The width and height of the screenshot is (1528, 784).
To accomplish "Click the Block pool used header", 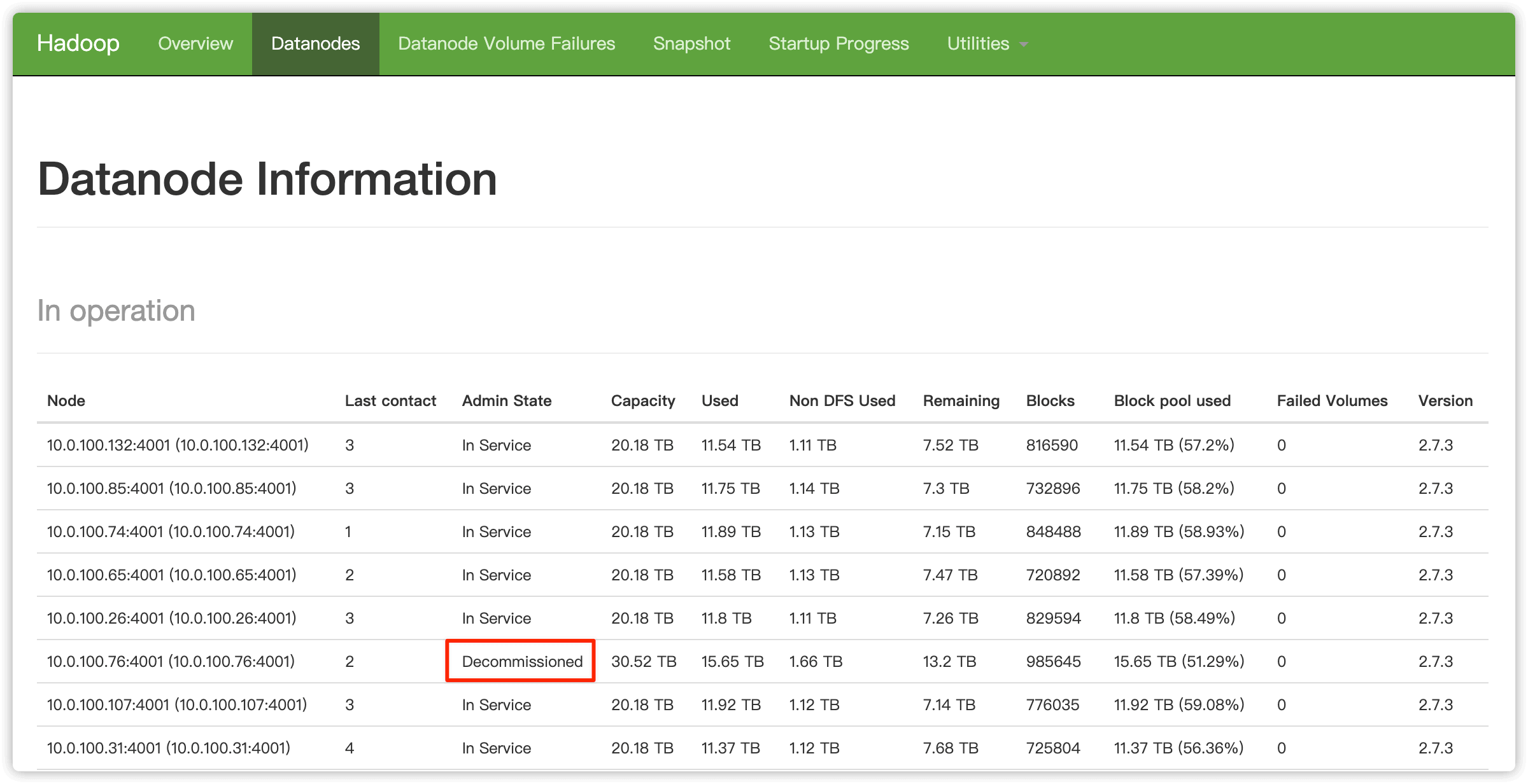I will [x=1172, y=401].
